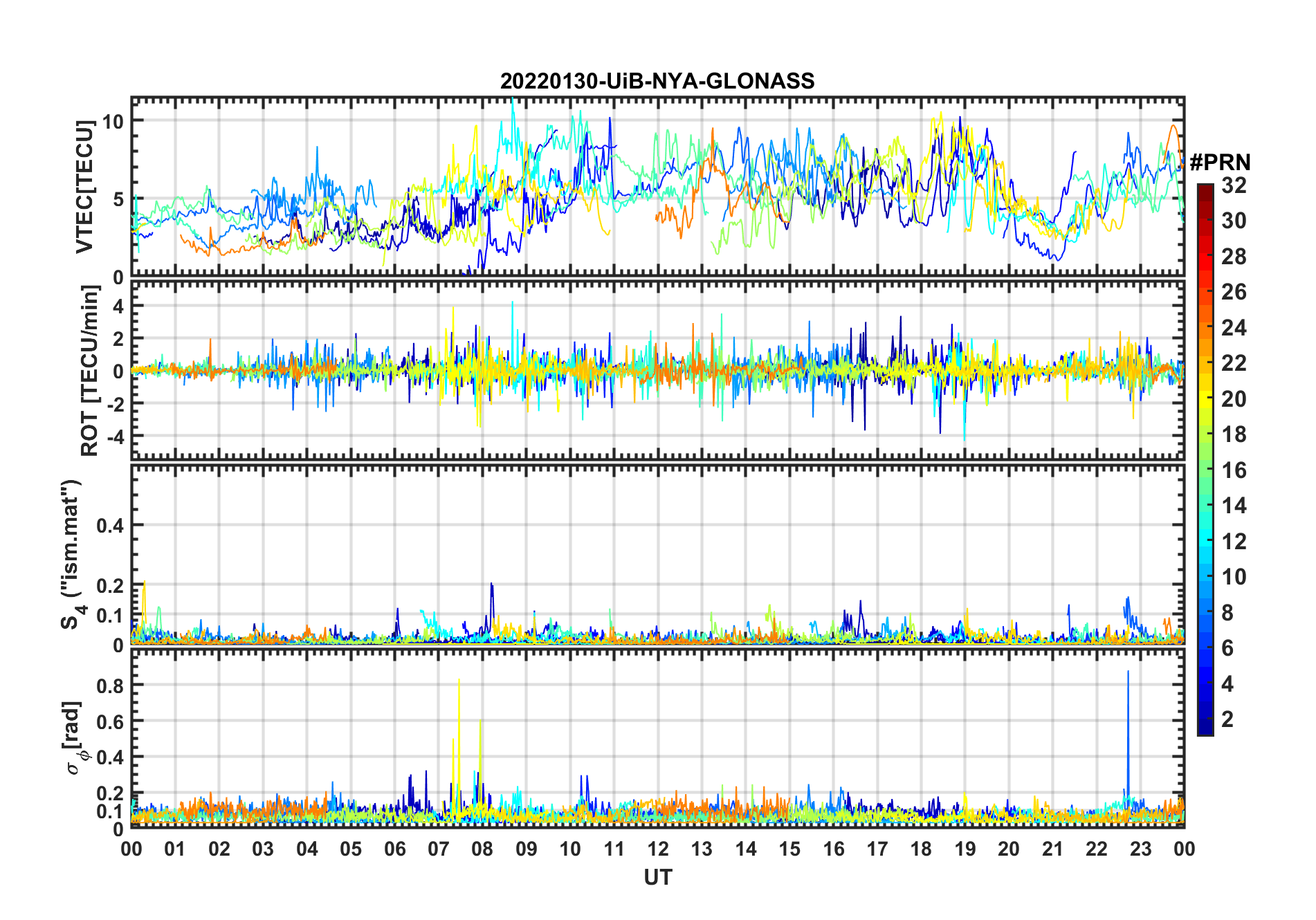Click the 0.6 tick on sigma-phi axis
This screenshot has width=1316, height=920.
coord(110,721)
